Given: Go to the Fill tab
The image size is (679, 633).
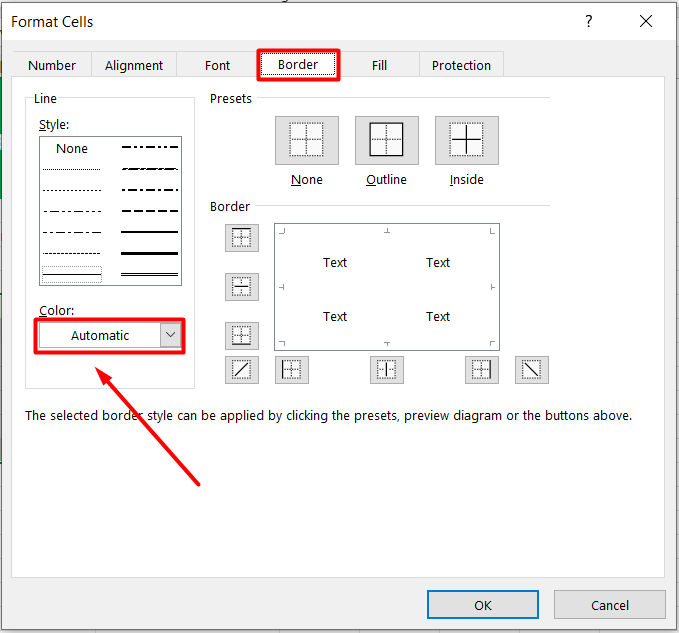Looking at the screenshot, I should 379,65.
